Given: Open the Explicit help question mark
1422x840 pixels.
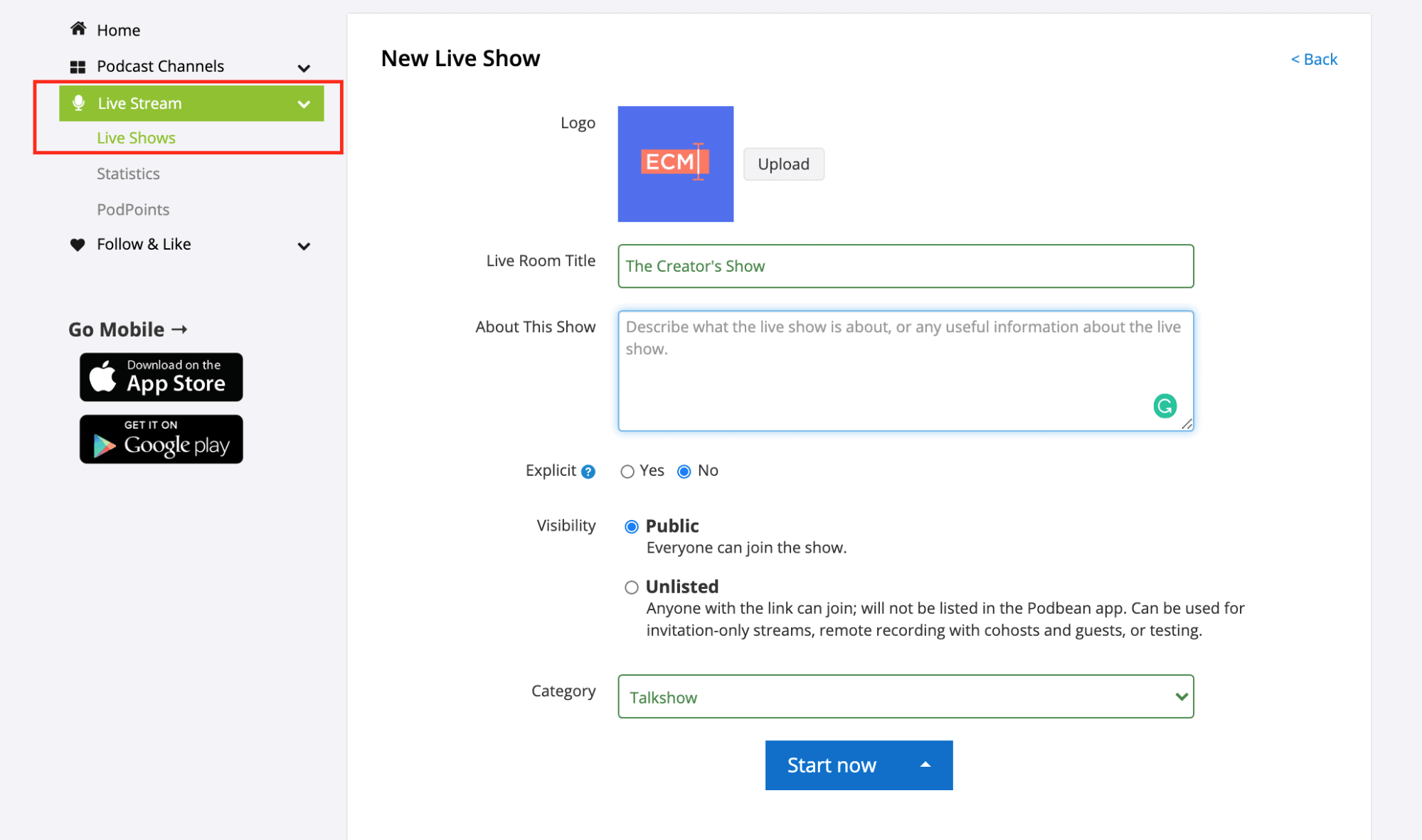Looking at the screenshot, I should point(588,471).
